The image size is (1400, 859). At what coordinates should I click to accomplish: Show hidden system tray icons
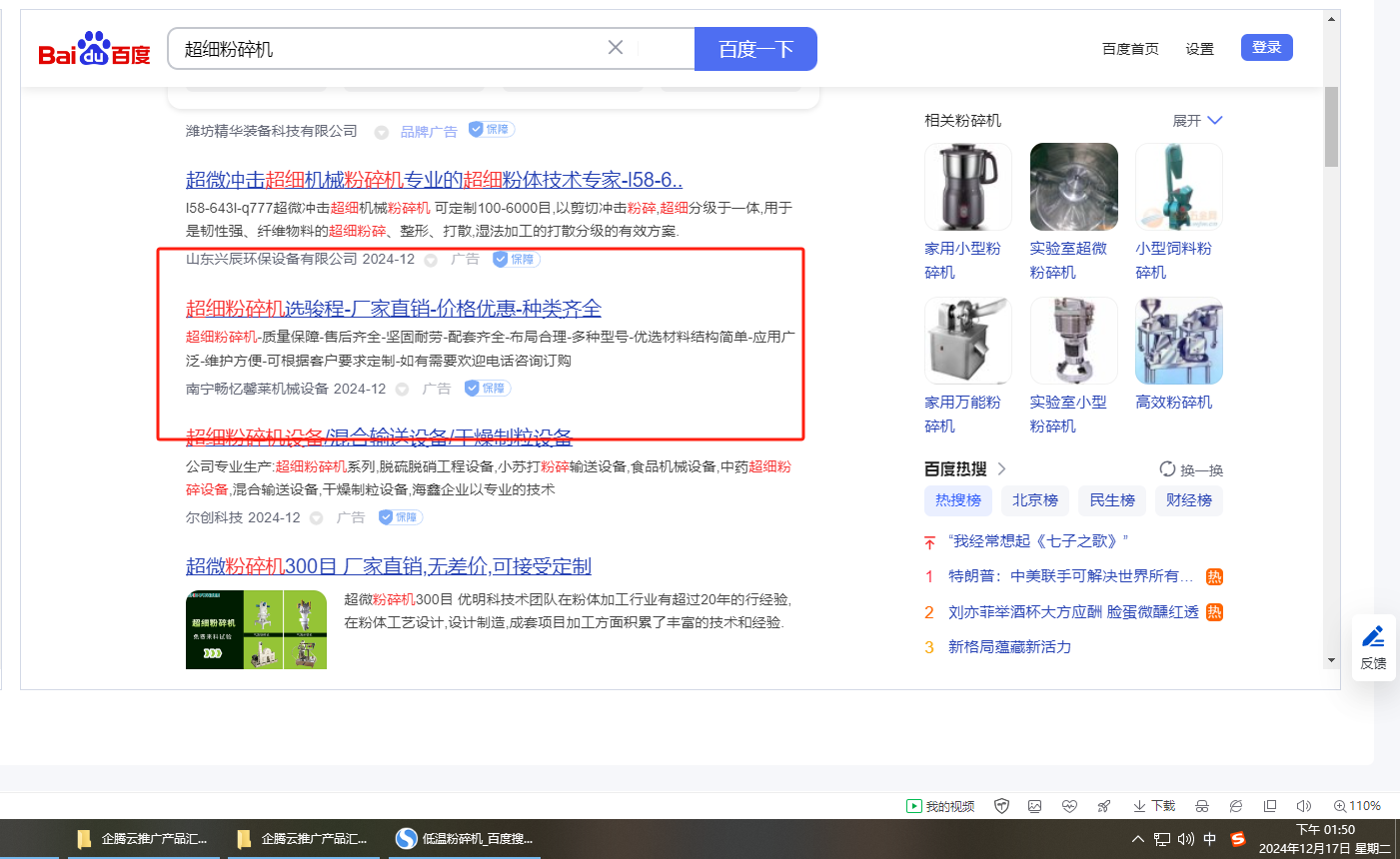coord(1137,839)
